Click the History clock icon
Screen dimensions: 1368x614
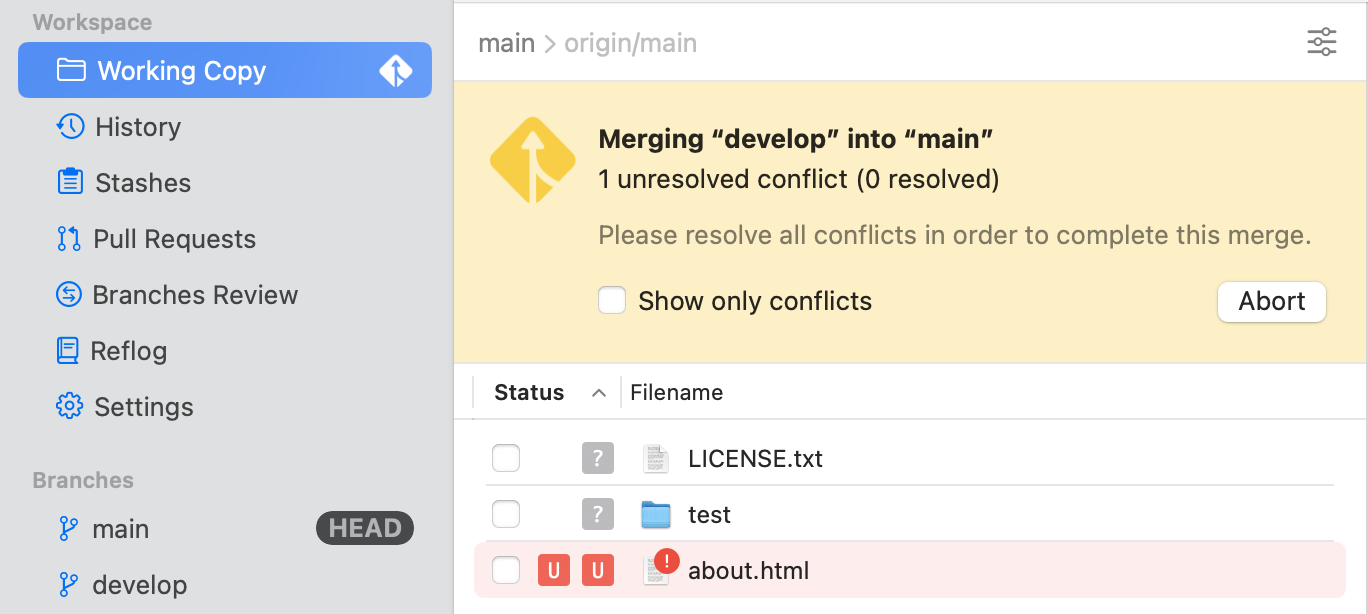click(x=70, y=127)
